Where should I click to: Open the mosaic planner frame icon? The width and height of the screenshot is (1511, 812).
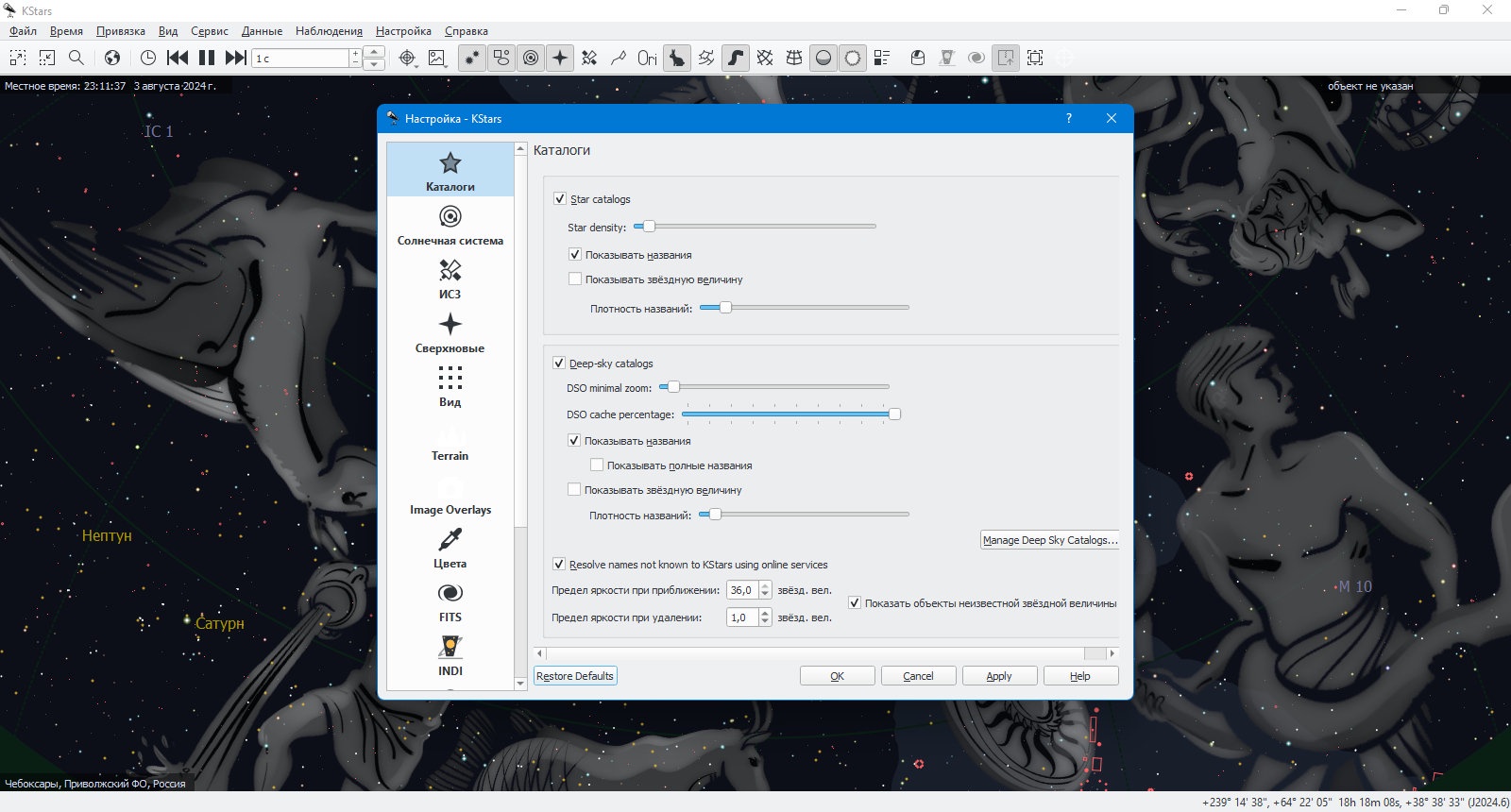[x=1035, y=58]
